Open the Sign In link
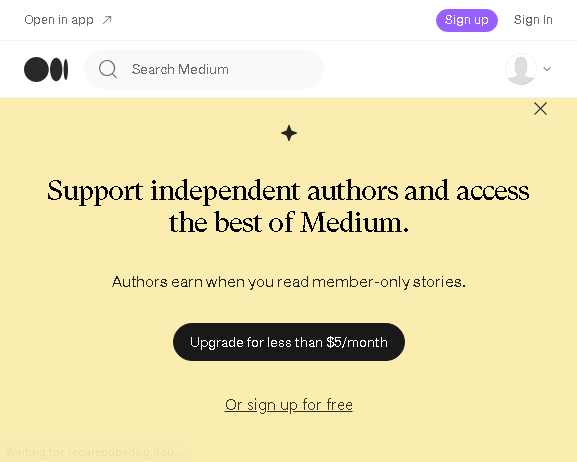Image resolution: width=577 pixels, height=462 pixels. 533,20
